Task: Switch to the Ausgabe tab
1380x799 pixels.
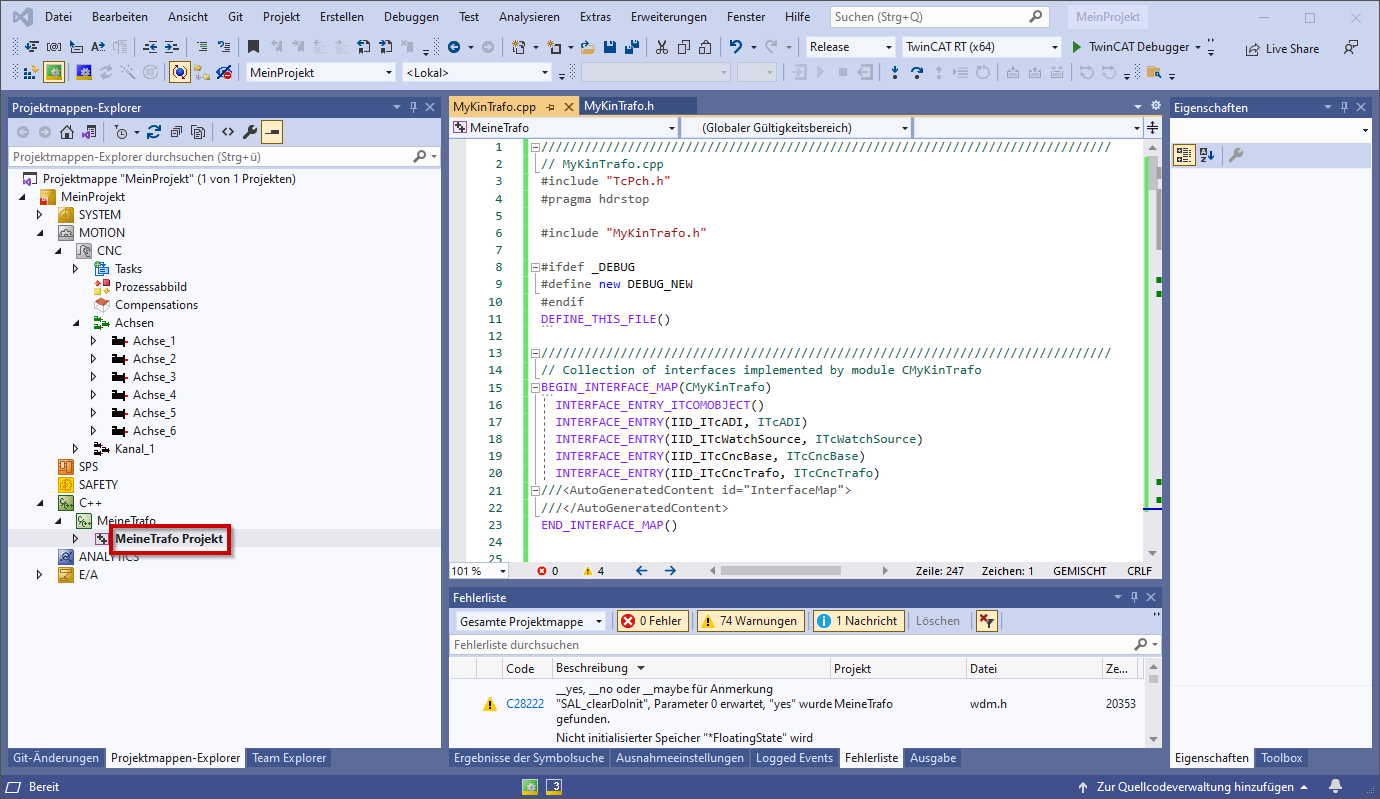Action: point(933,758)
